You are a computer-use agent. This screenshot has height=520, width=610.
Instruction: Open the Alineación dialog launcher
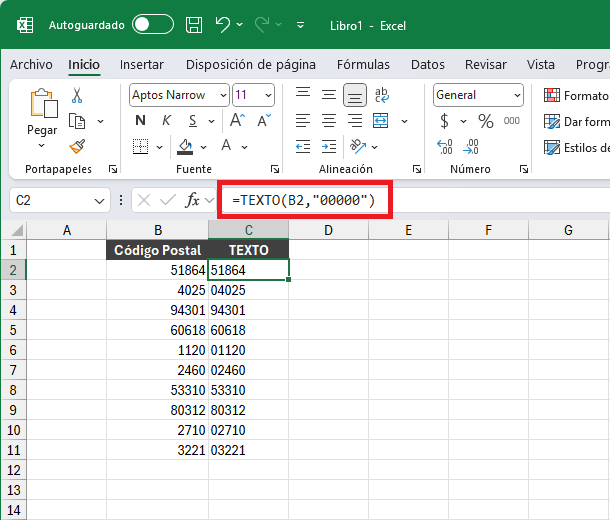(417, 169)
